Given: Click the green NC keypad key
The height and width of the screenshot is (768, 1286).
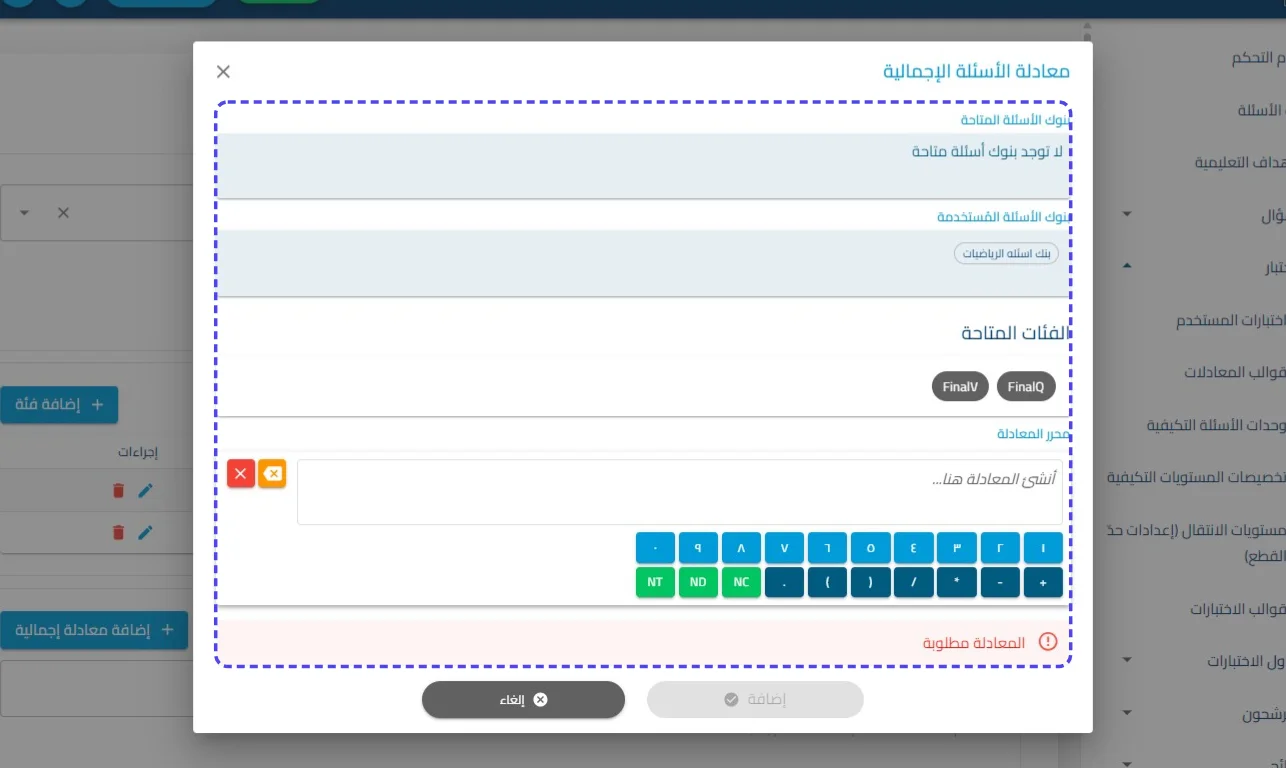Looking at the screenshot, I should pos(741,582).
